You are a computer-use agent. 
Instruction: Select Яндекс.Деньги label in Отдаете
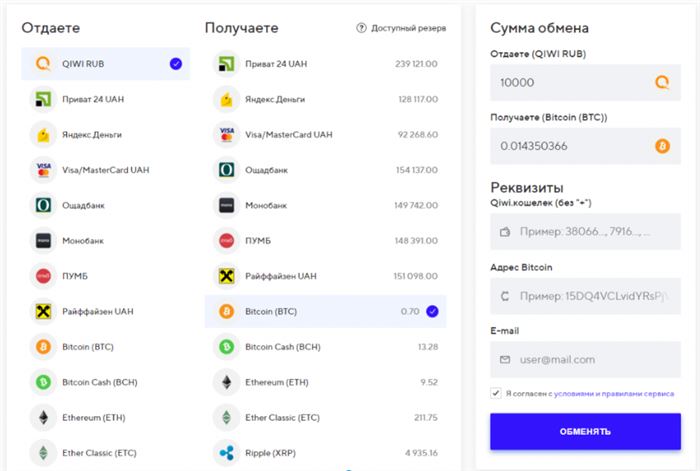(92, 135)
